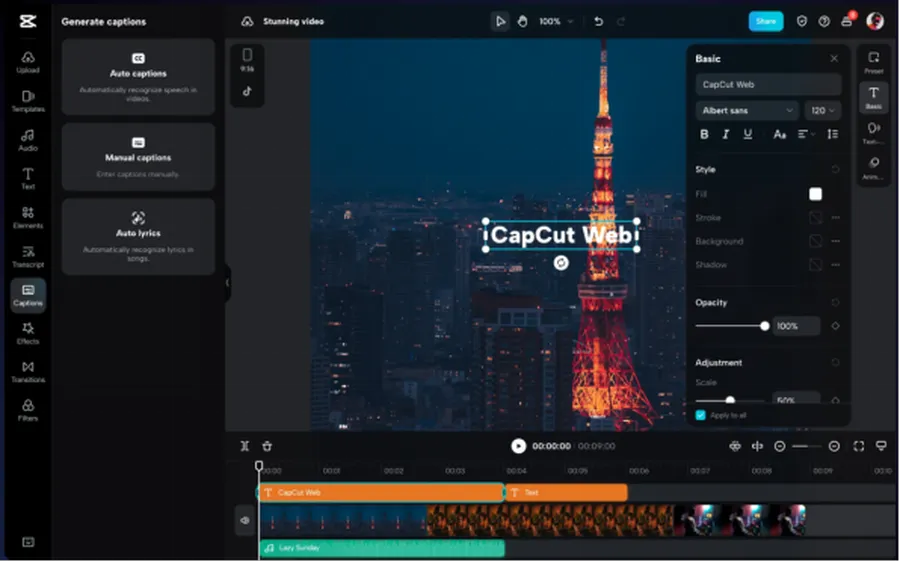Open the Text sidebar section
Image resolution: width=900 pixels, height=562 pixels.
point(28,179)
